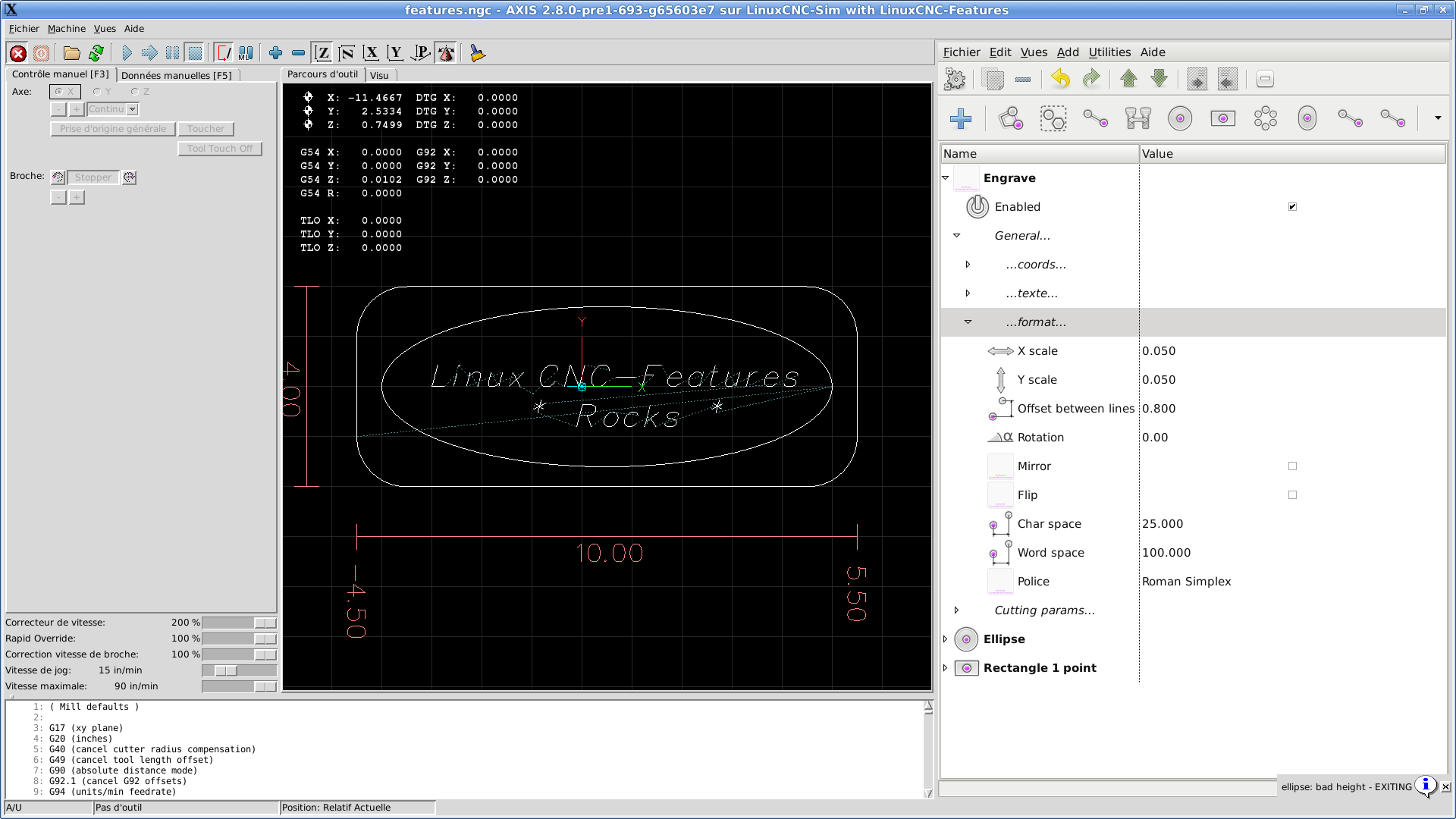Viewport: 1456px width, 819px height.
Task: Pause program execution
Action: point(172,53)
